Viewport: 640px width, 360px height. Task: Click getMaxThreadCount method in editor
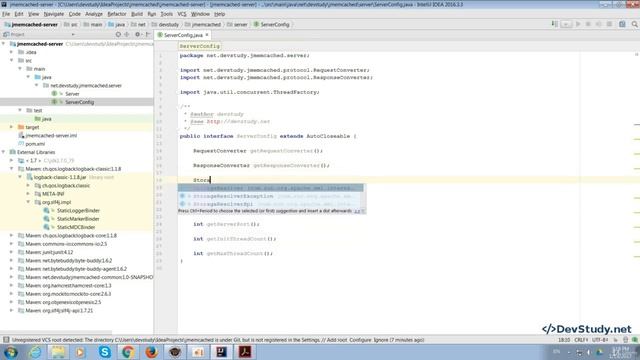pyautogui.click(x=236, y=253)
